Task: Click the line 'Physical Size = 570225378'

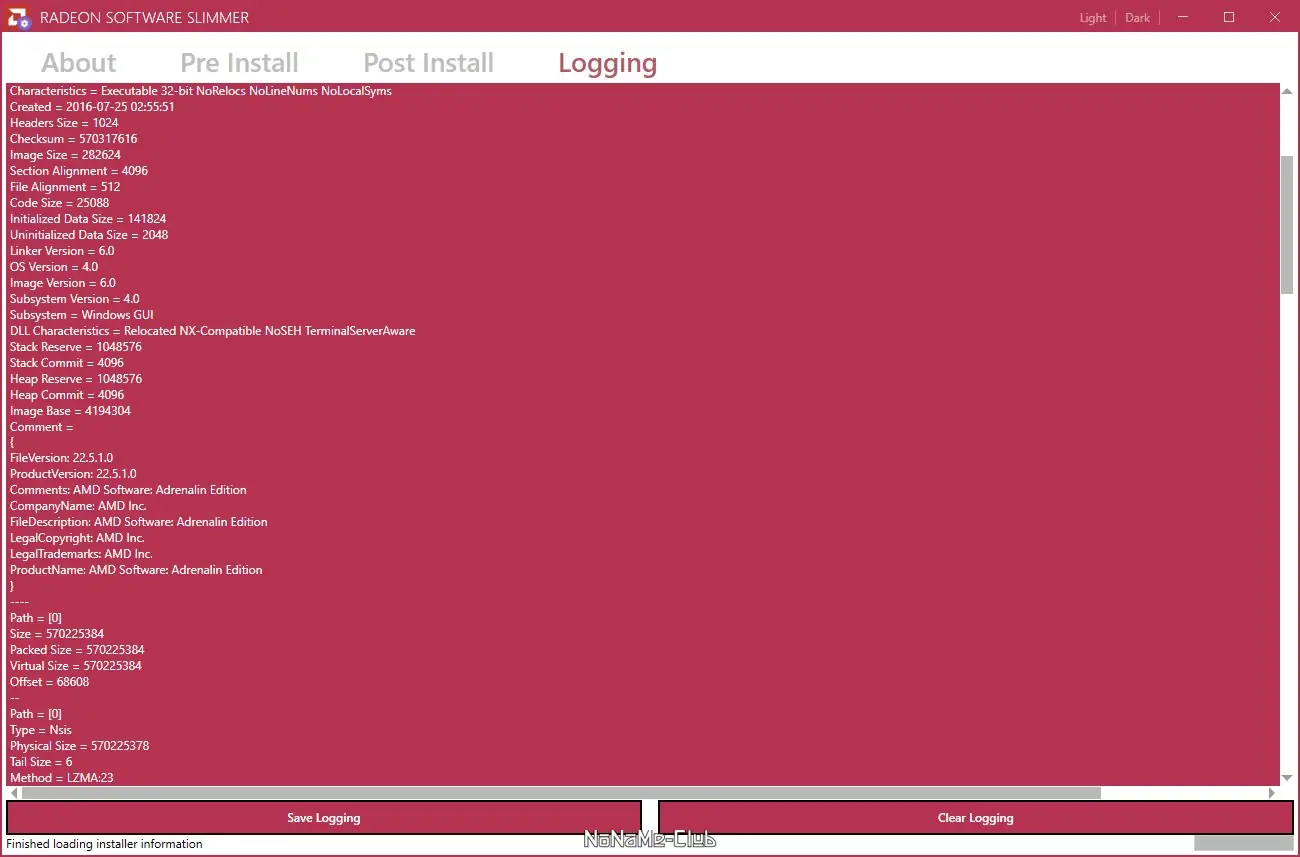Action: pyautogui.click(x=80, y=746)
